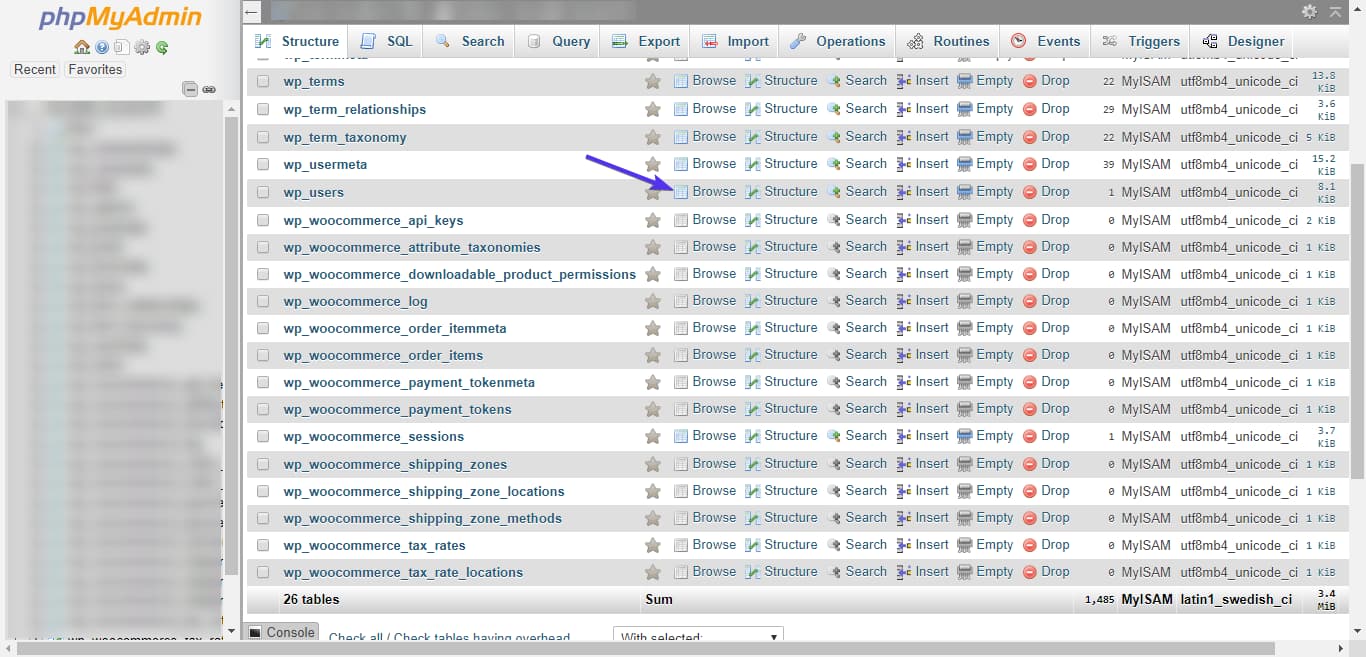This screenshot has height=657, width=1366.
Task: Refresh the navigation panel with green reload icon
Action: [x=162, y=47]
